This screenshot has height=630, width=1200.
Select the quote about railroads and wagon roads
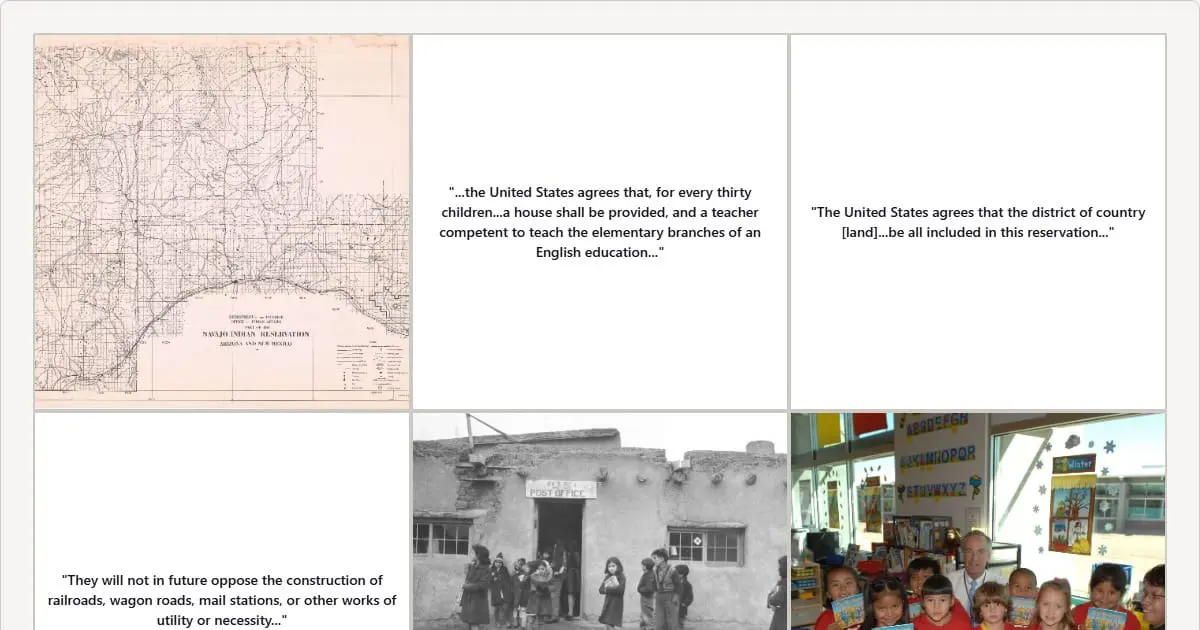tap(221, 600)
